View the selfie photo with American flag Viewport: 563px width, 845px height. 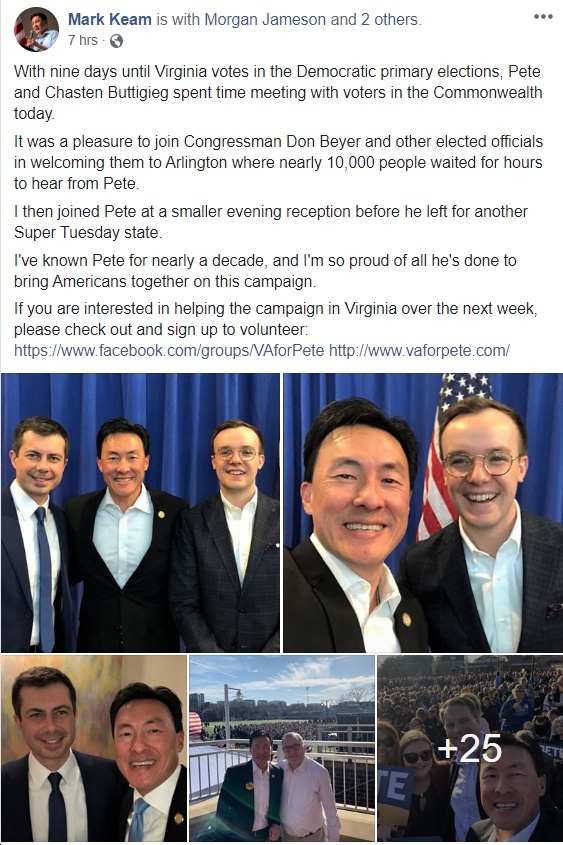[x=423, y=512]
